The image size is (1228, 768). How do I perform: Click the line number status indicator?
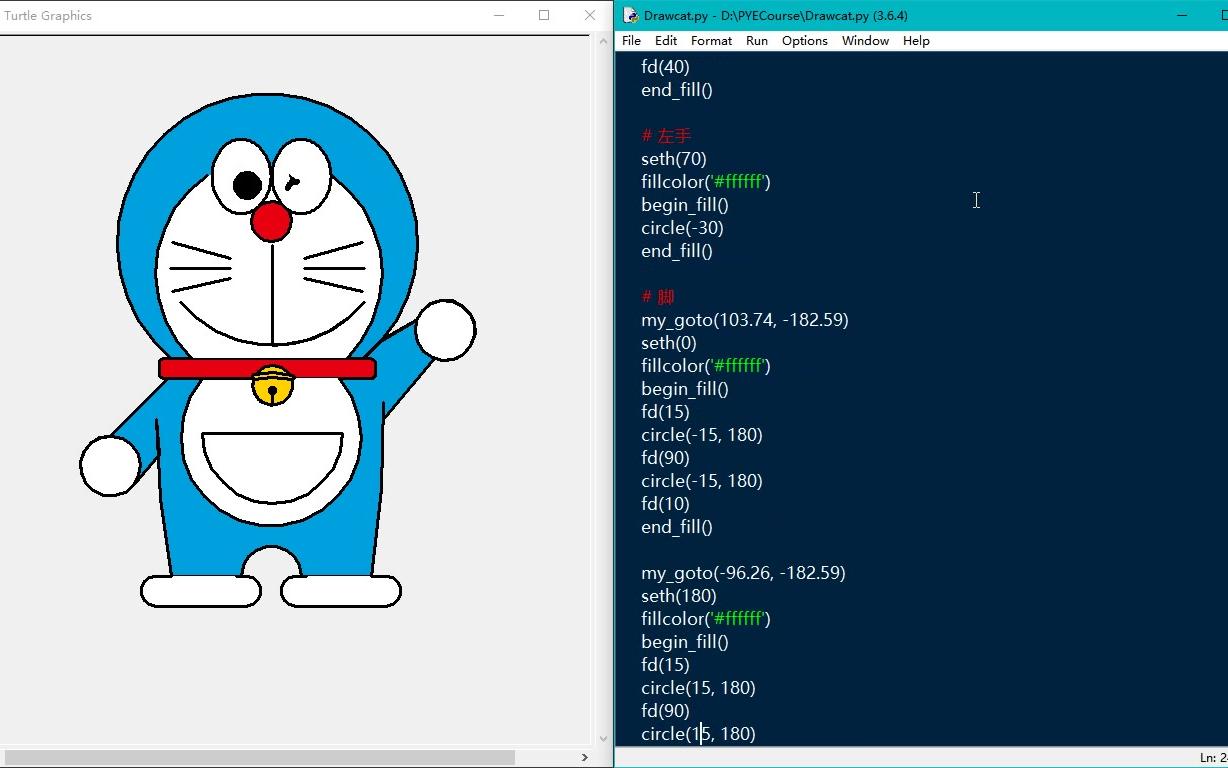point(1213,758)
